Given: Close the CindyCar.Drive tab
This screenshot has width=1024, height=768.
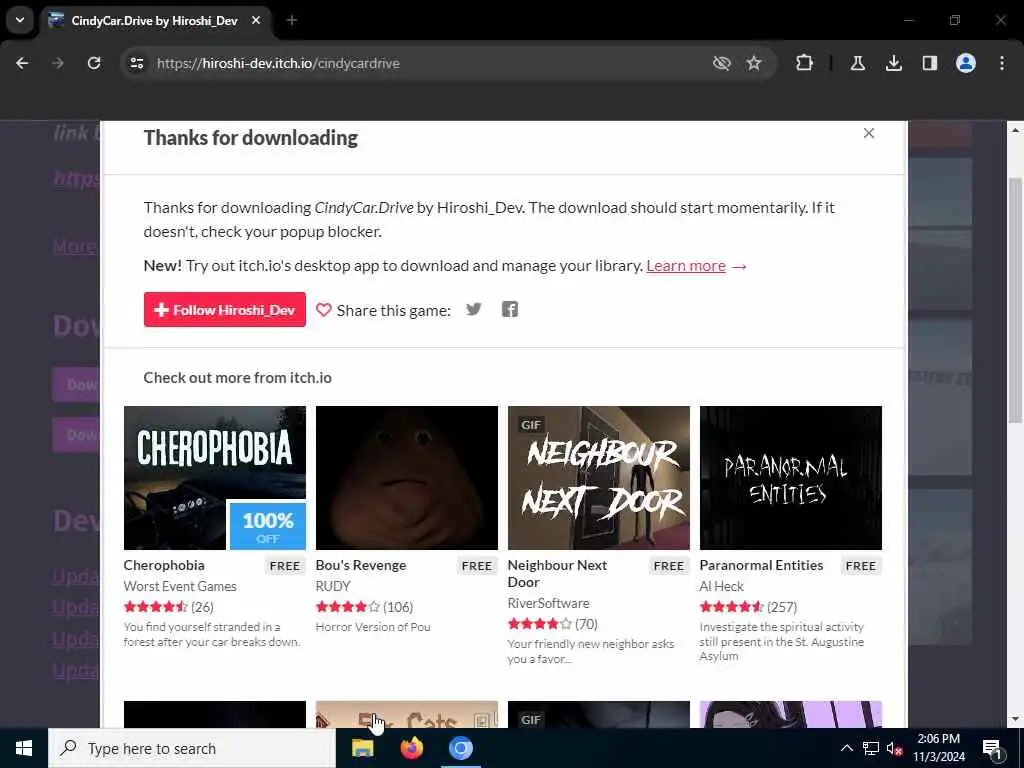Looking at the screenshot, I should (256, 21).
